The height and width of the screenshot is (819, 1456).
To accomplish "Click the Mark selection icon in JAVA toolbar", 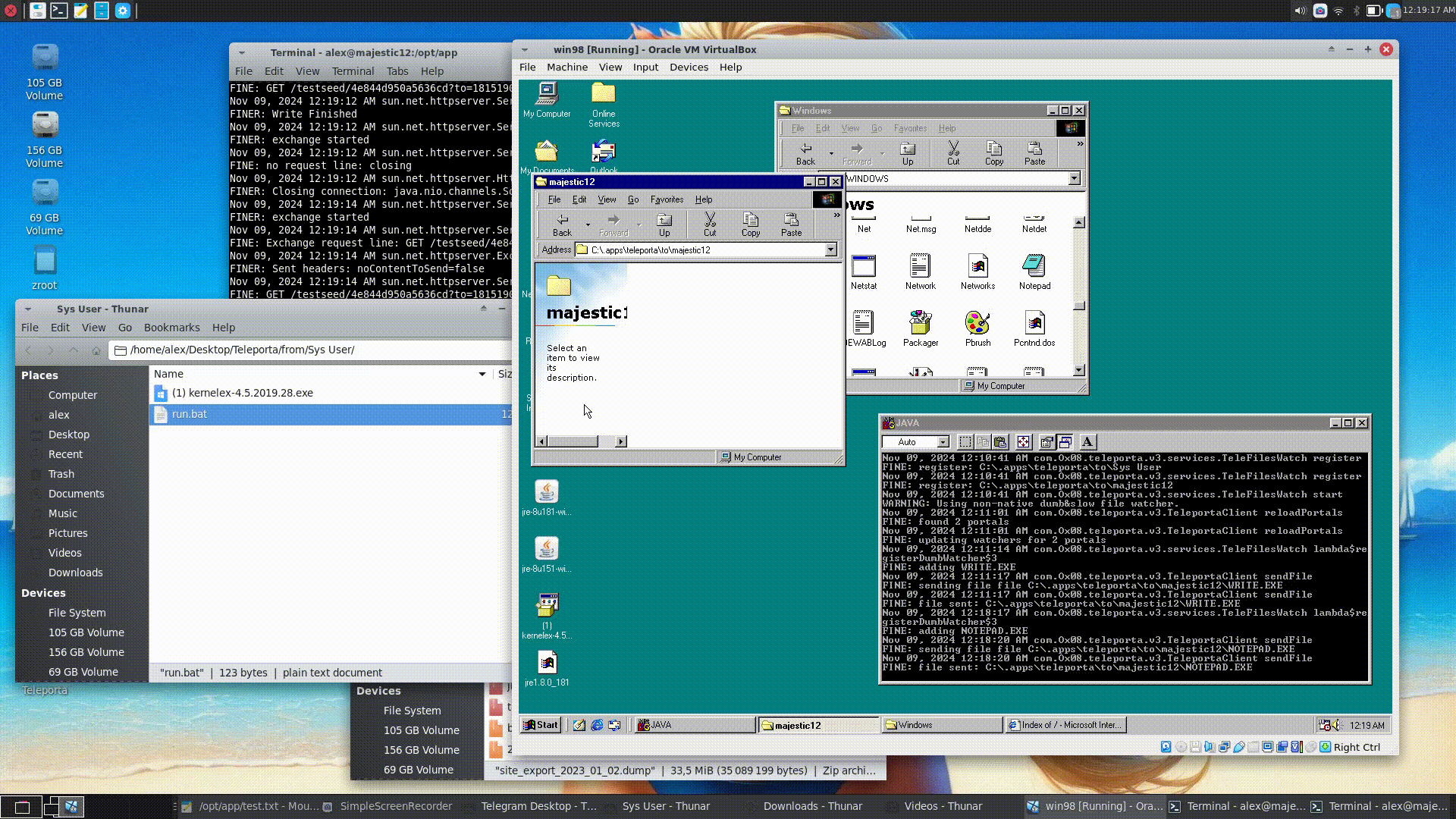I will coord(965,442).
